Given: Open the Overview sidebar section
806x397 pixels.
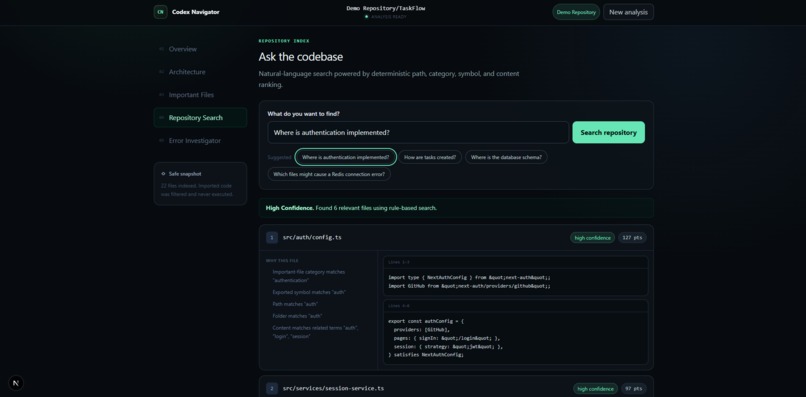Looking at the screenshot, I should pos(200,49).
